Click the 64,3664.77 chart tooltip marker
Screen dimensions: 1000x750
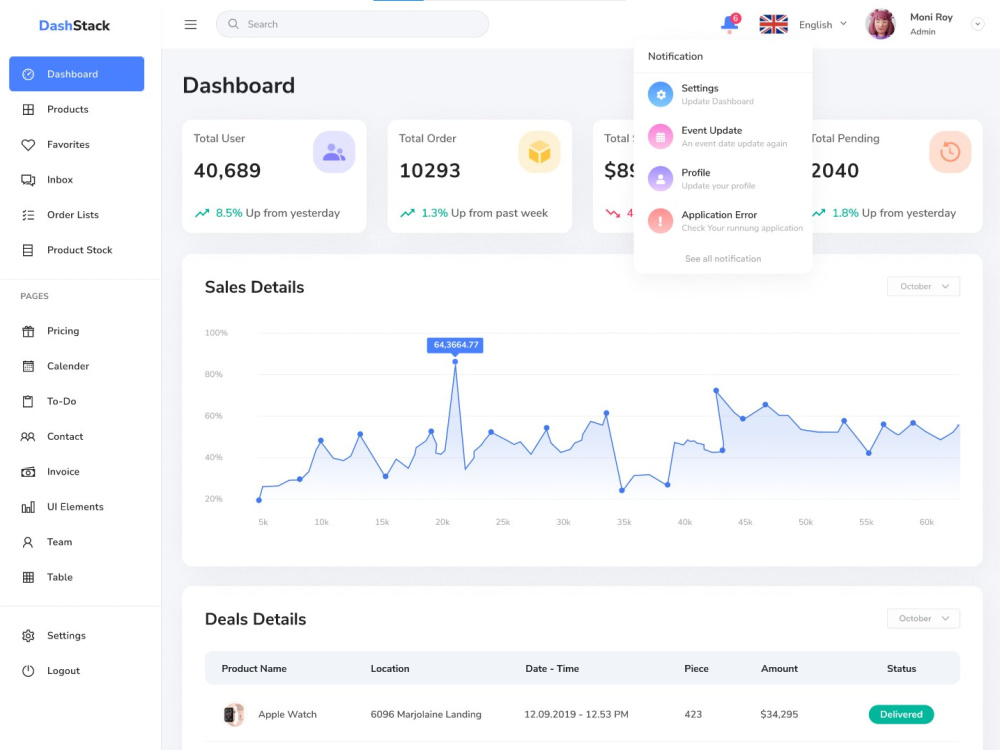pyautogui.click(x=455, y=345)
